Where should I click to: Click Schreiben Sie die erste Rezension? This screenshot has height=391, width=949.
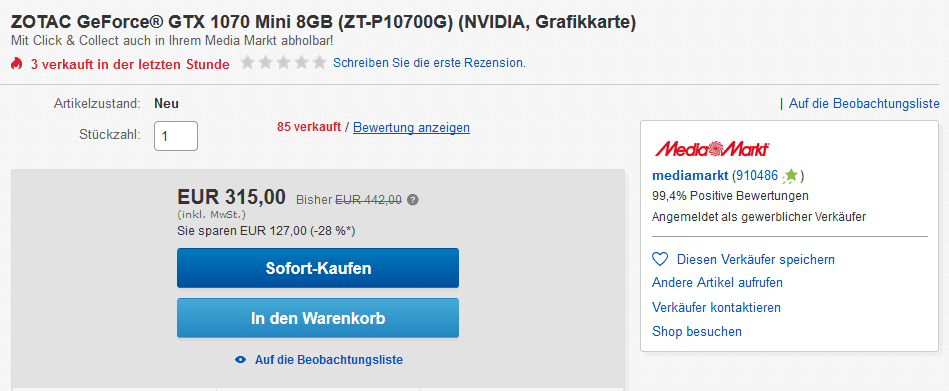coord(430,62)
